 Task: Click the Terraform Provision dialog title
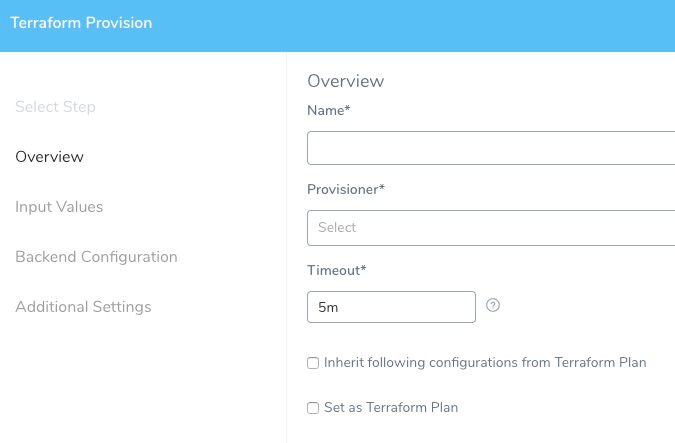(x=81, y=23)
